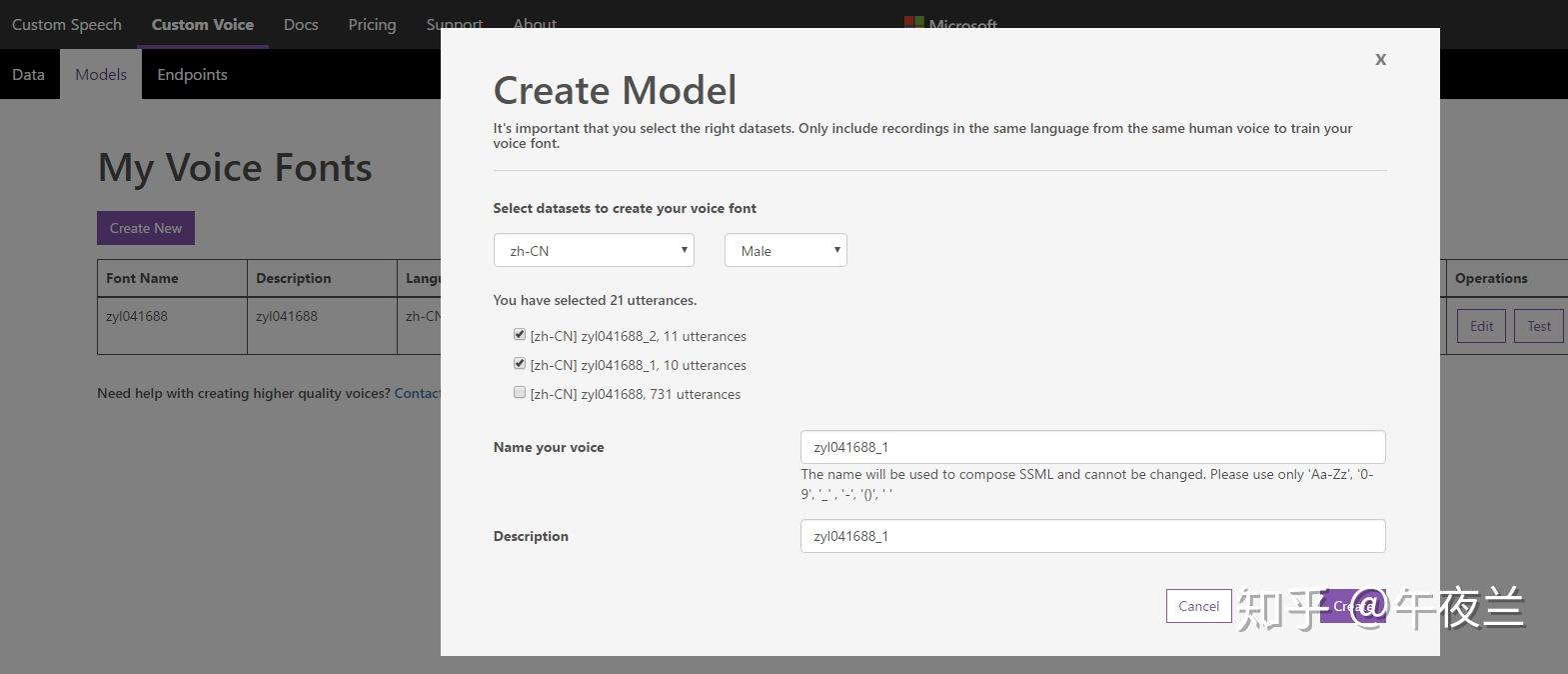Check the zyl041688_2 dataset checkbox
Image resolution: width=1568 pixels, height=674 pixels.
click(x=520, y=335)
